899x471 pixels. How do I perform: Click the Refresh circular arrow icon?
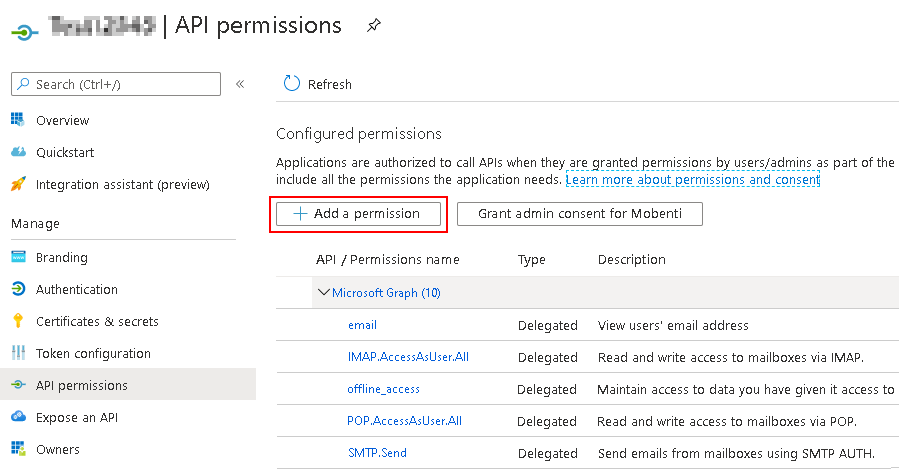(291, 84)
